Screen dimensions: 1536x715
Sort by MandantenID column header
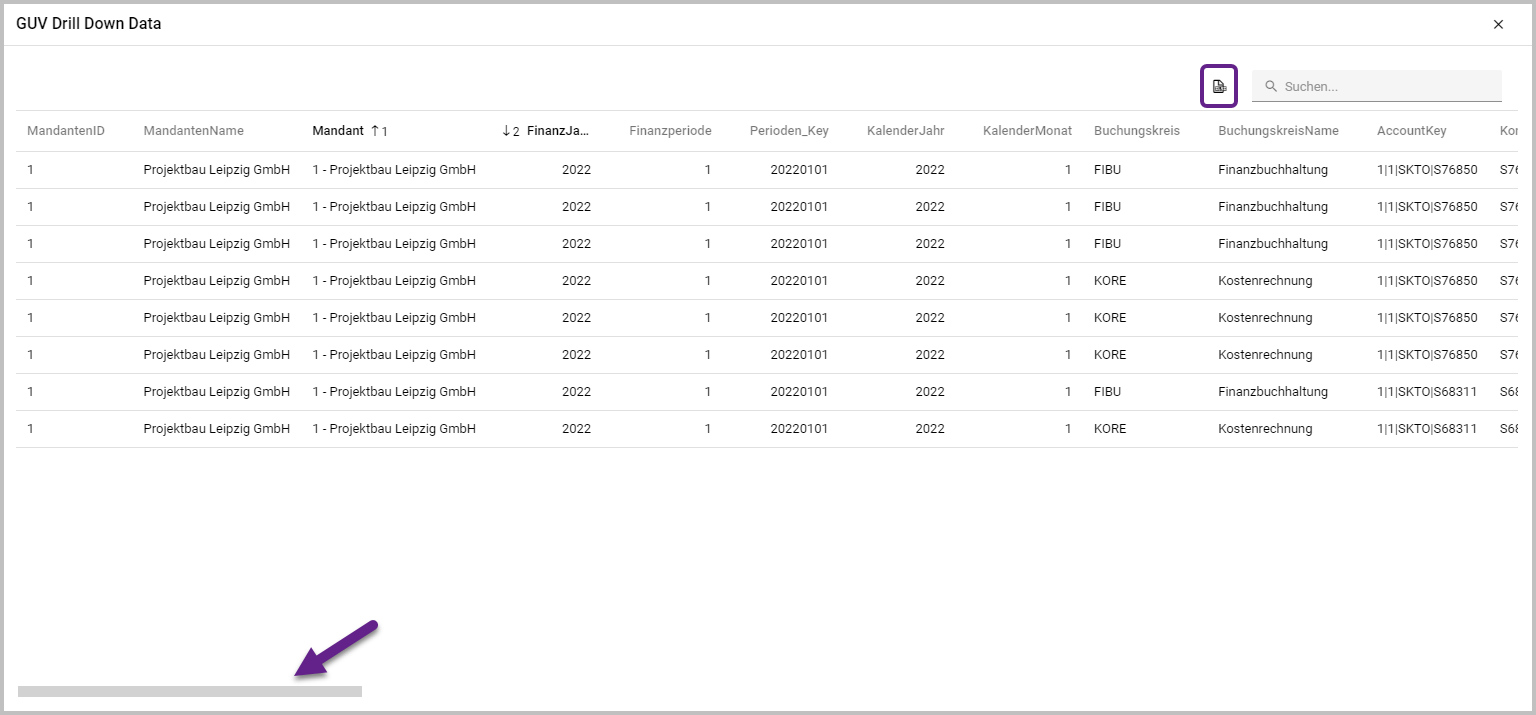(x=66, y=131)
